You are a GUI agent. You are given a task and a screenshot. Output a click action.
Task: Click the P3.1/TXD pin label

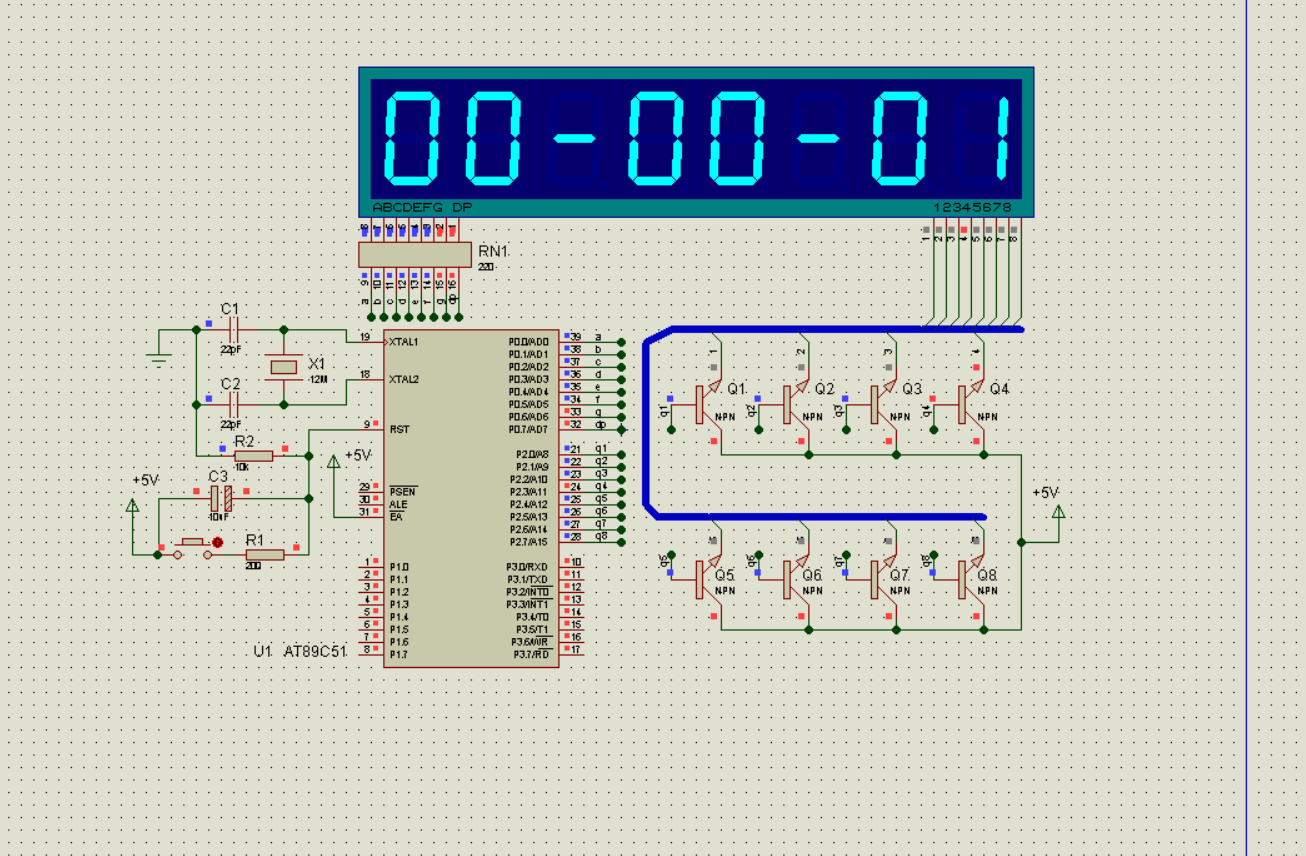click(x=527, y=579)
